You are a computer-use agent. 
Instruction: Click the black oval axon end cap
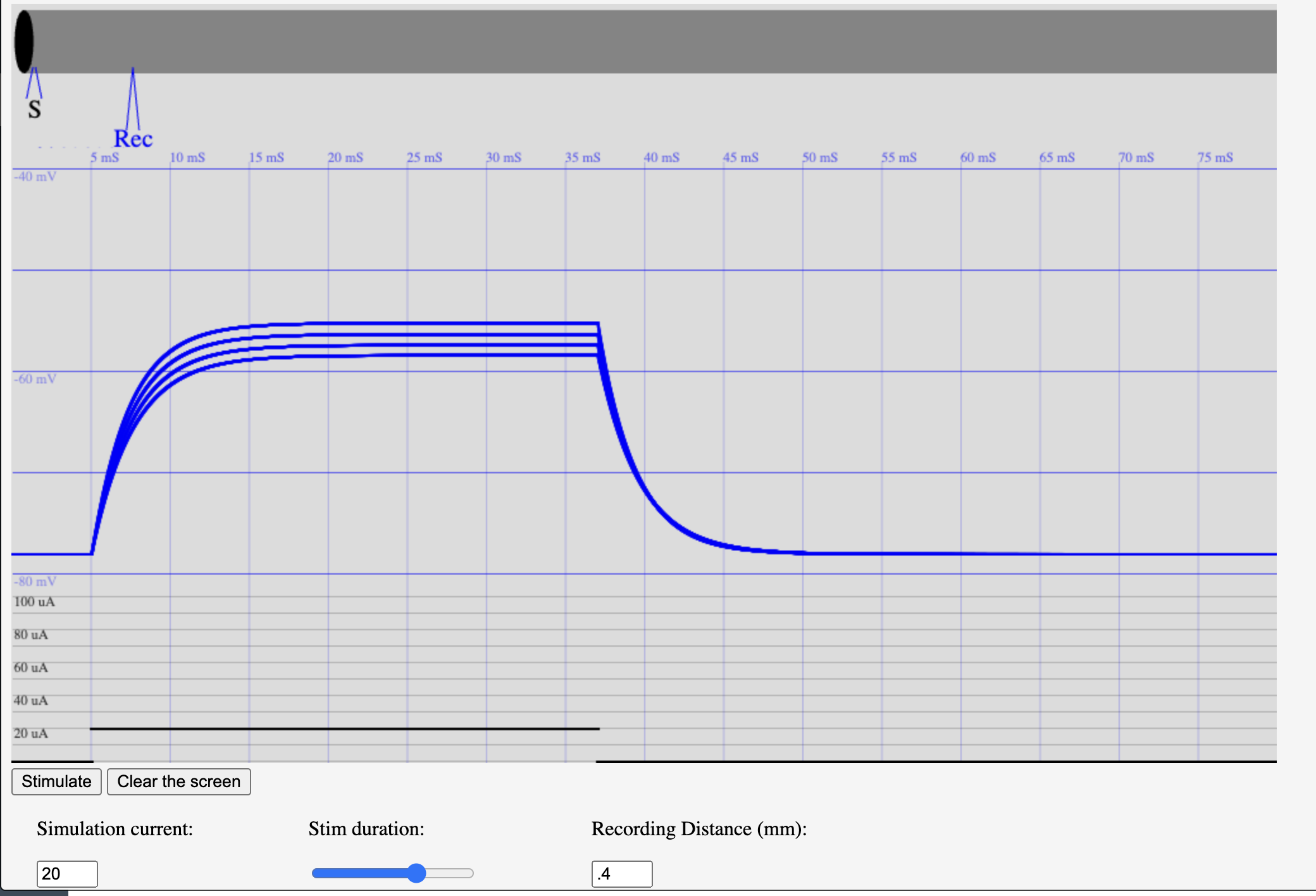[24, 42]
